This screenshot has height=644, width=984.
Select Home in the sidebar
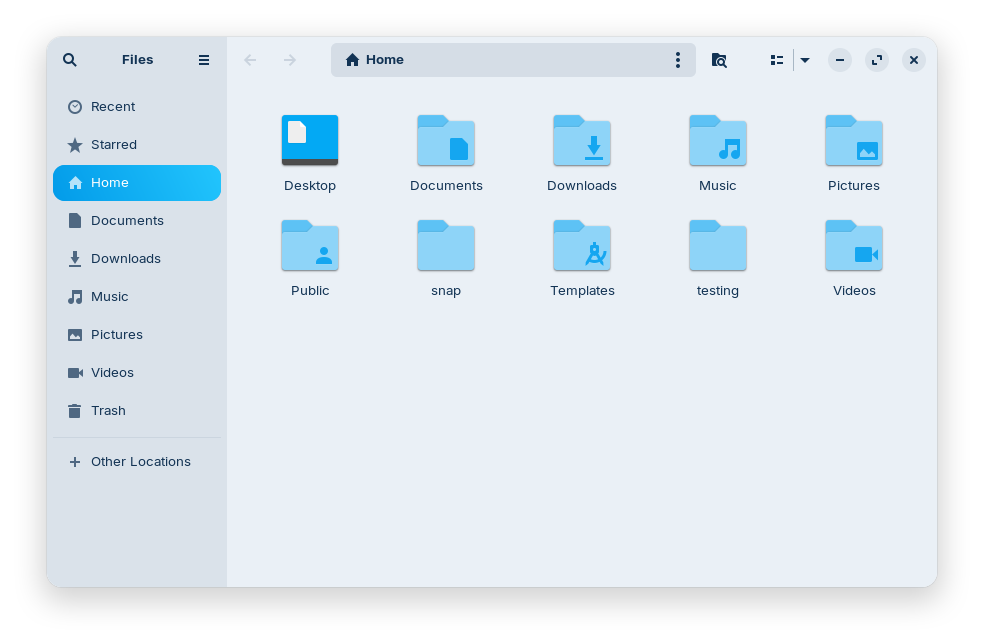[137, 183]
